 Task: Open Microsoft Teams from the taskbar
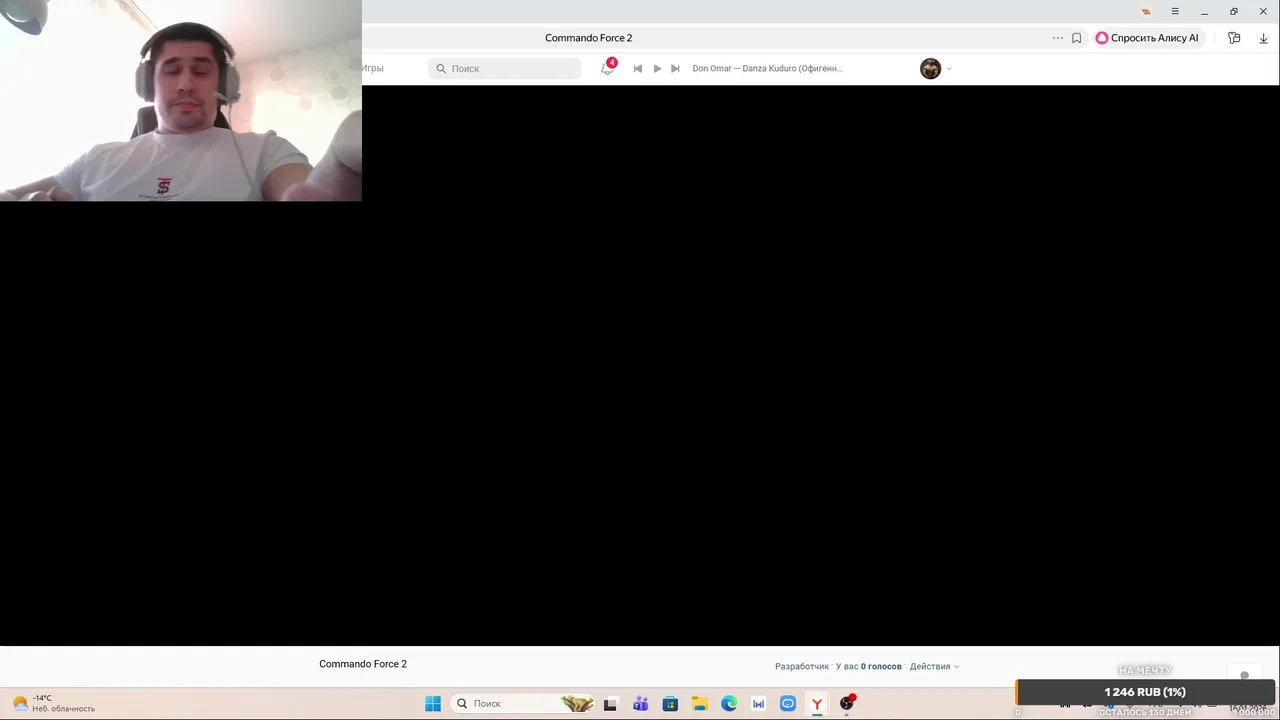pos(640,703)
